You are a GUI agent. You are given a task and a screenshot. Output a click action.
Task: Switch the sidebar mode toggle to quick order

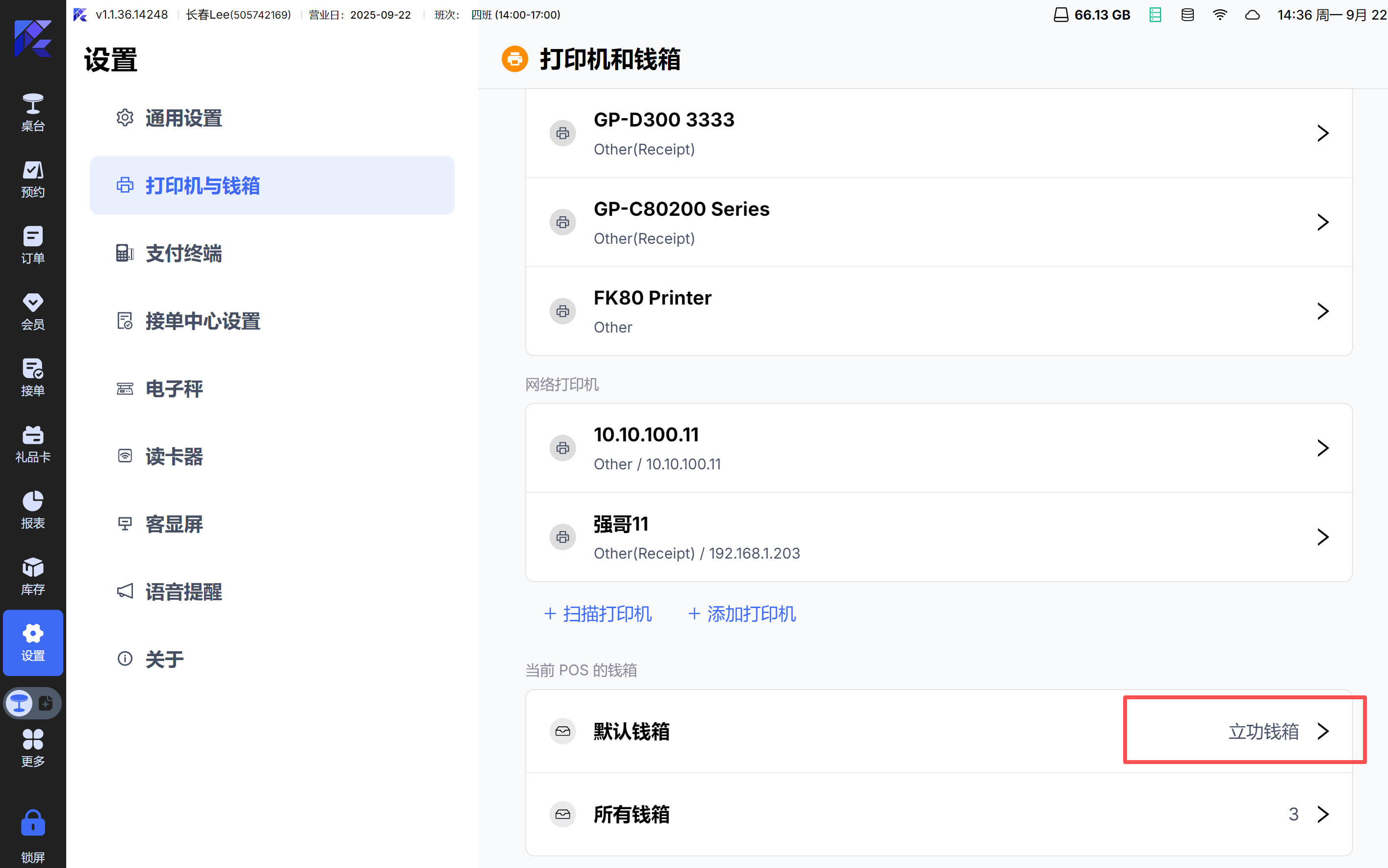pos(46,703)
